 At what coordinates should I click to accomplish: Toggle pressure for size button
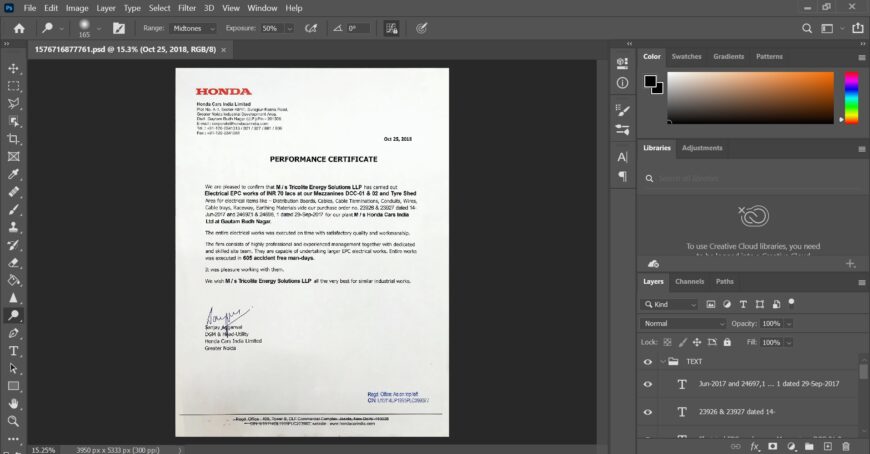pyautogui.click(x=422, y=28)
